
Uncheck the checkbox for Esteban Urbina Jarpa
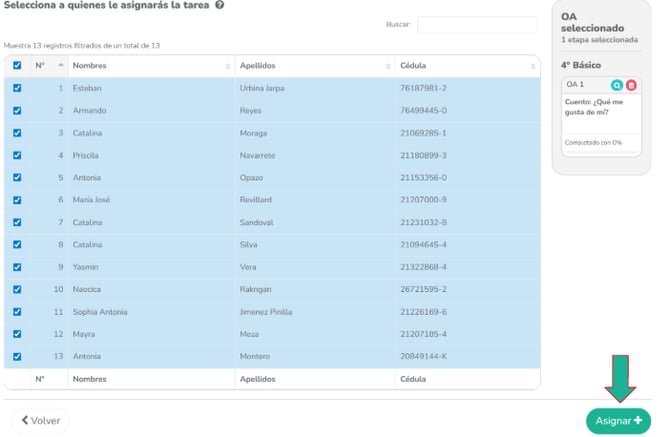tap(17, 88)
